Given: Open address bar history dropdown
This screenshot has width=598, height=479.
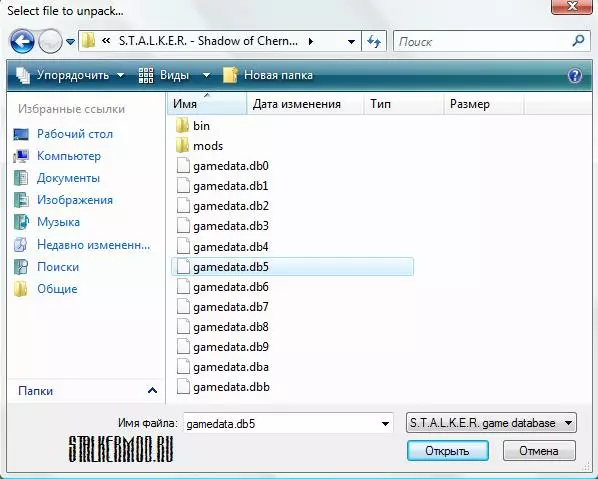Looking at the screenshot, I should point(351,41).
